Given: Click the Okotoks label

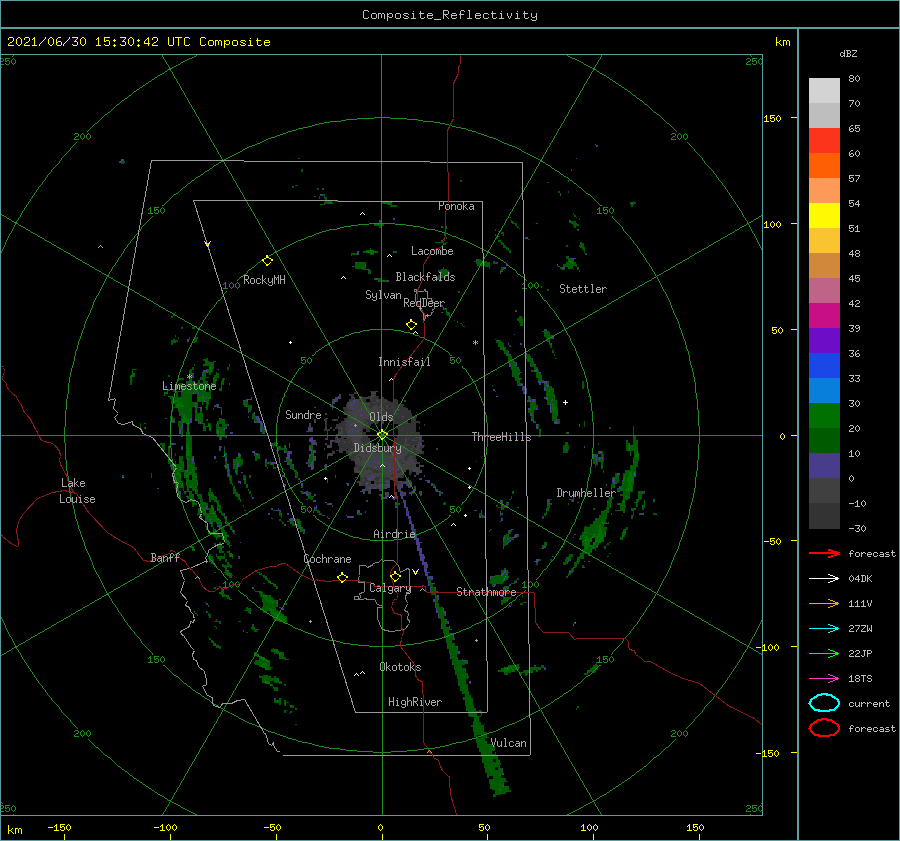Looking at the screenshot, I should click(400, 667).
